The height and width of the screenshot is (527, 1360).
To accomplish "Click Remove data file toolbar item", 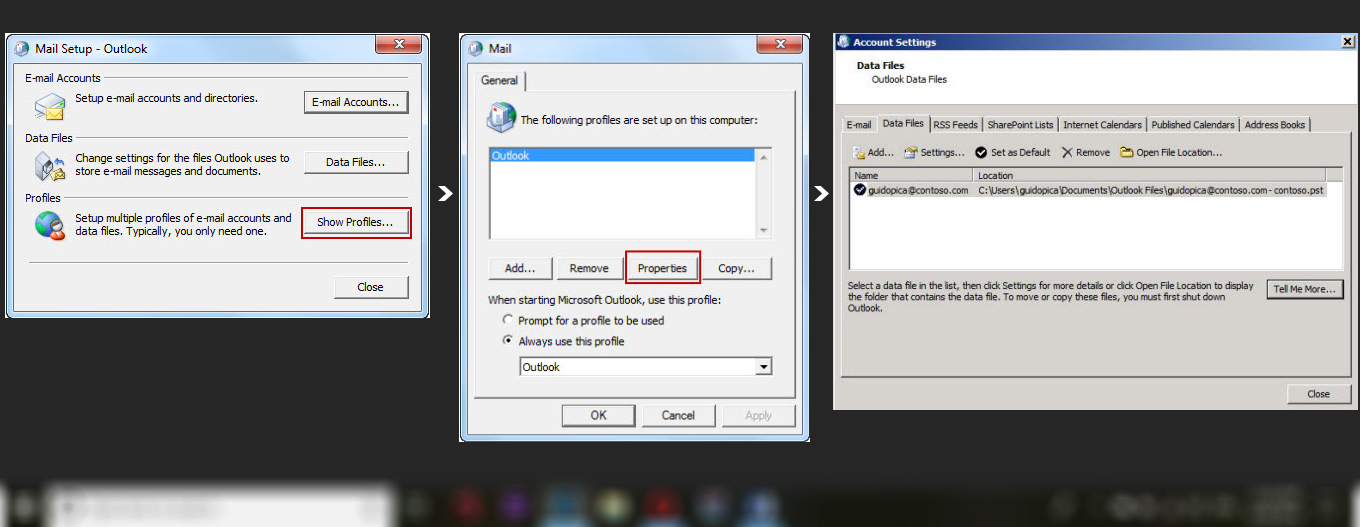I will click(1085, 153).
